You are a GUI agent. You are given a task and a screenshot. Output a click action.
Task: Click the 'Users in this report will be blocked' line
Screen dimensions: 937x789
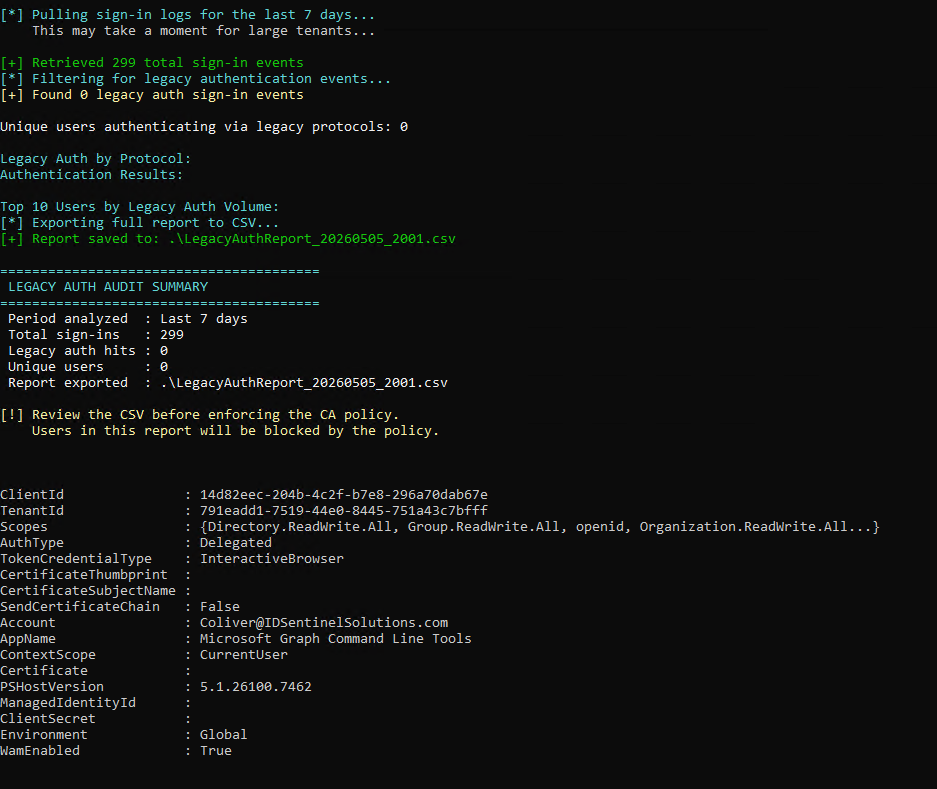235,430
